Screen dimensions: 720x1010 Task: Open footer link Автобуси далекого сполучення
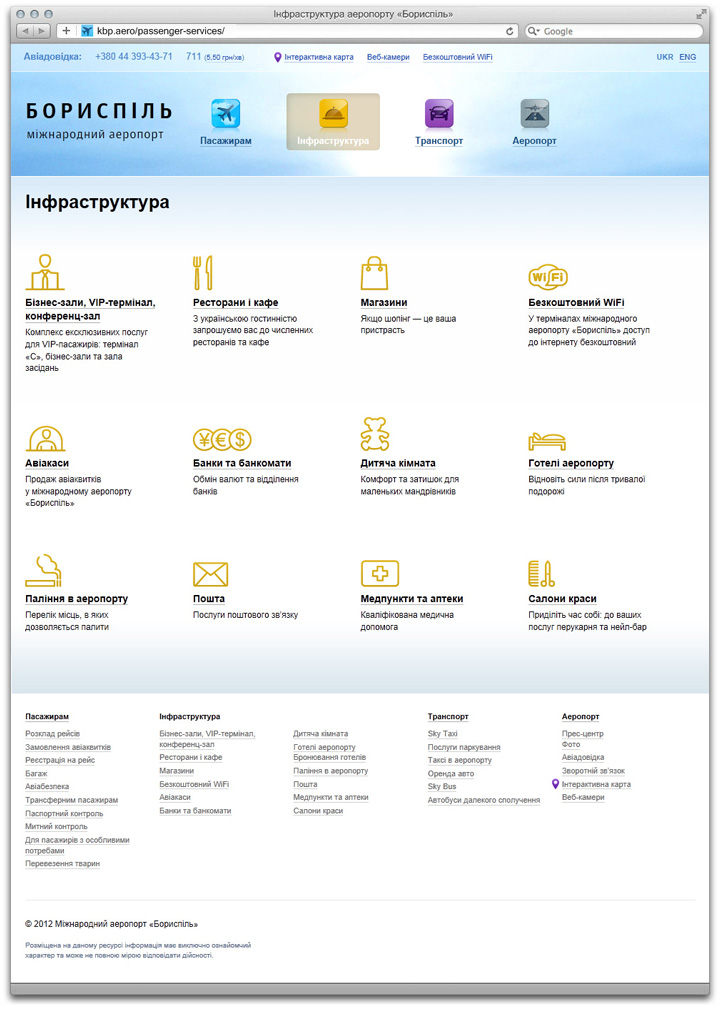tap(484, 800)
